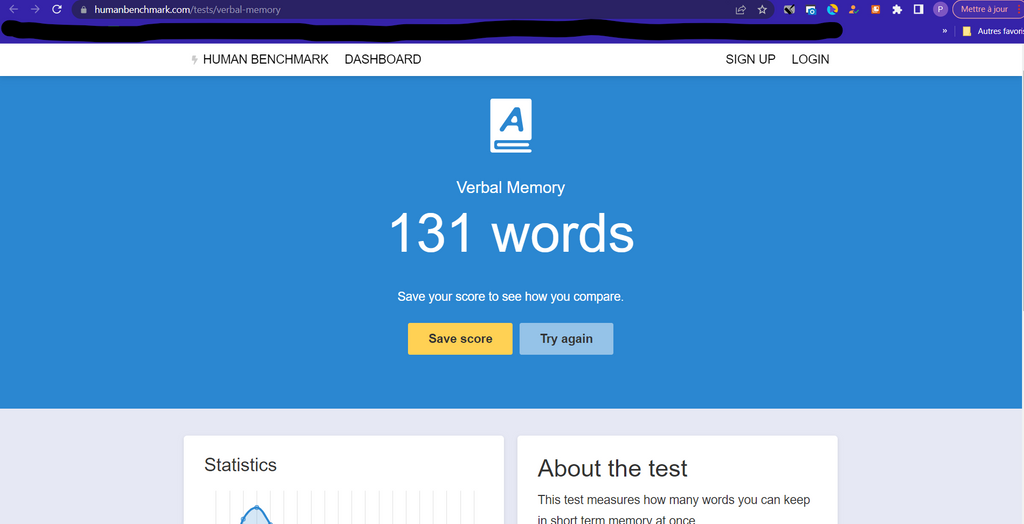Open the profile avatar labeled P
This screenshot has height=524, width=1024.
coord(940,9)
